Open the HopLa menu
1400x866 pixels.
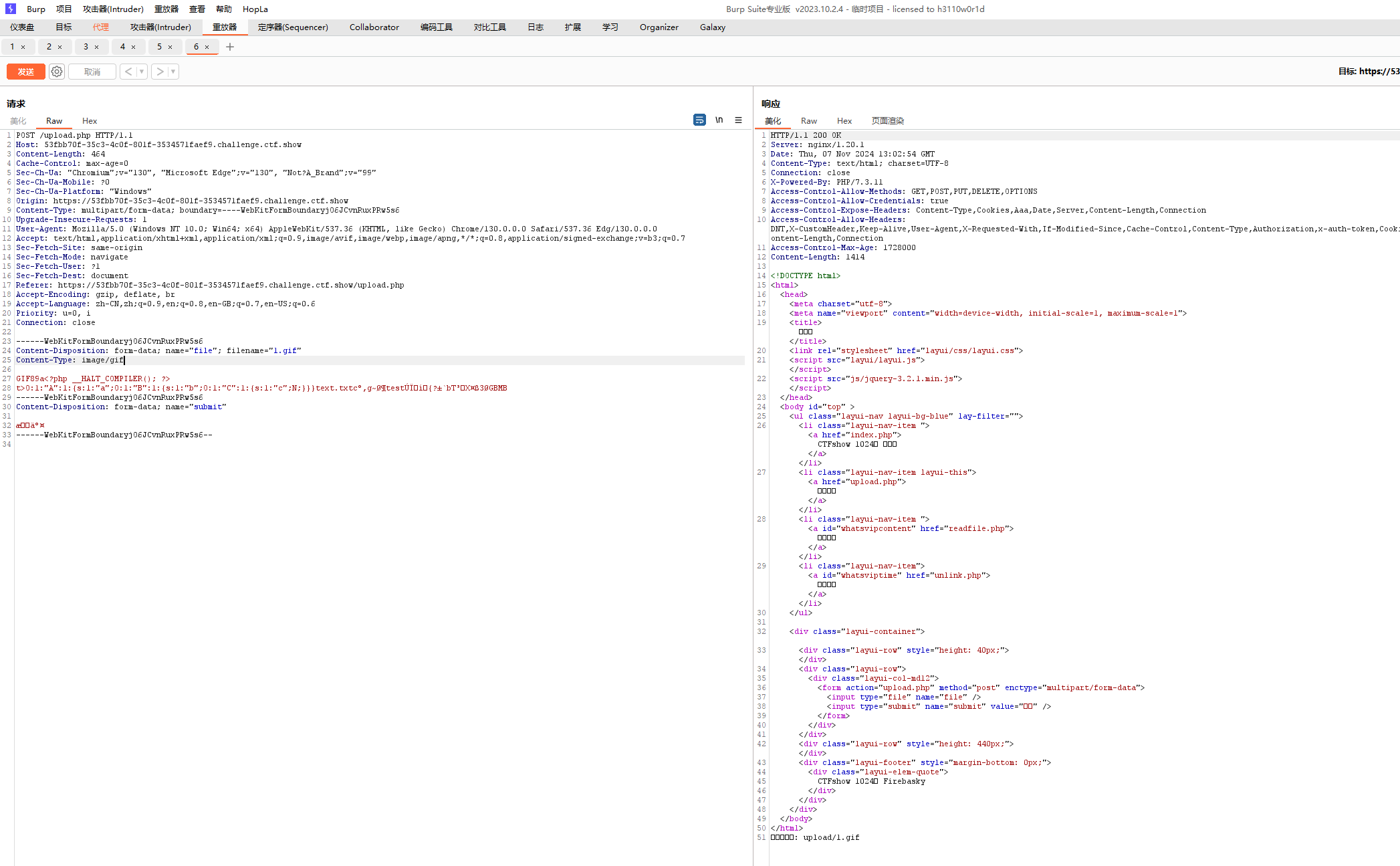click(x=255, y=9)
